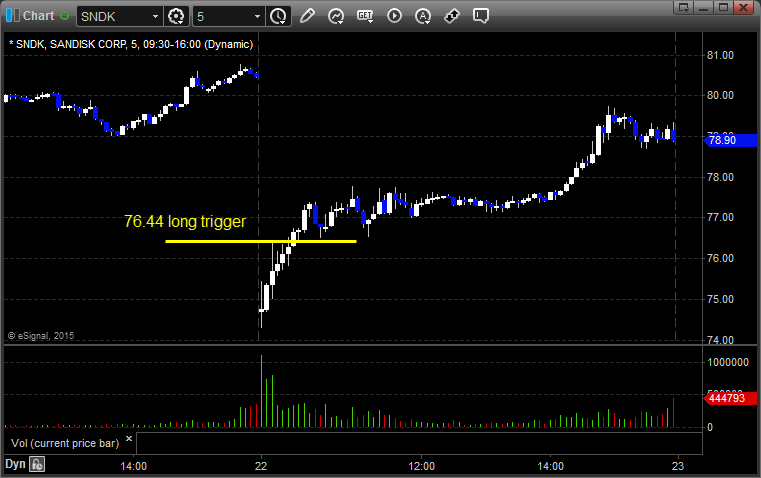Click the Vol (current price bar) label
This screenshot has height=478, width=761.
click(x=65, y=443)
